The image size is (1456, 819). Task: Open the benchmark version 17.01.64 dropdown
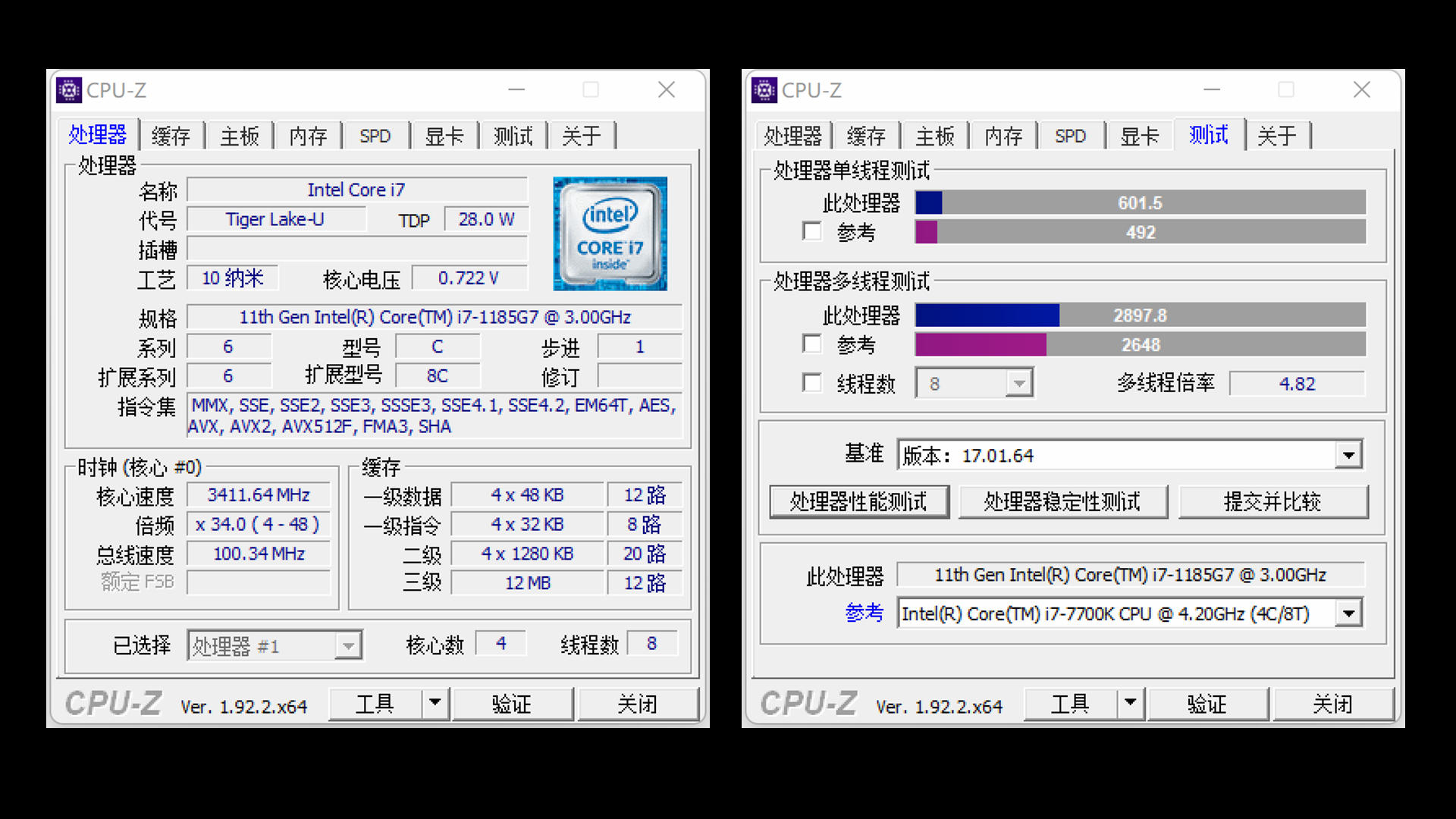1349,455
